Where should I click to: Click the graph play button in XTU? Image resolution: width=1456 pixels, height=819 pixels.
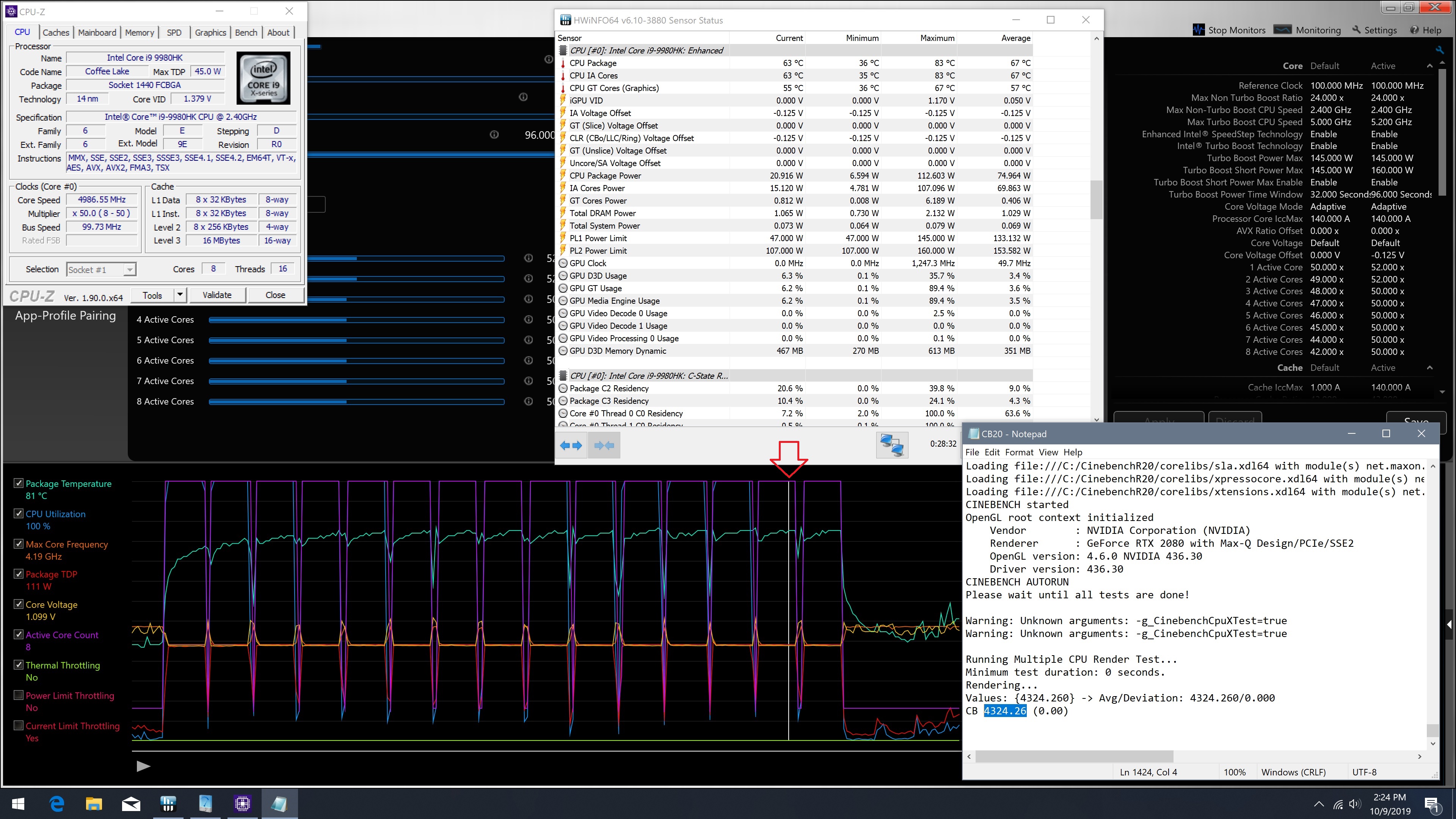point(144,766)
